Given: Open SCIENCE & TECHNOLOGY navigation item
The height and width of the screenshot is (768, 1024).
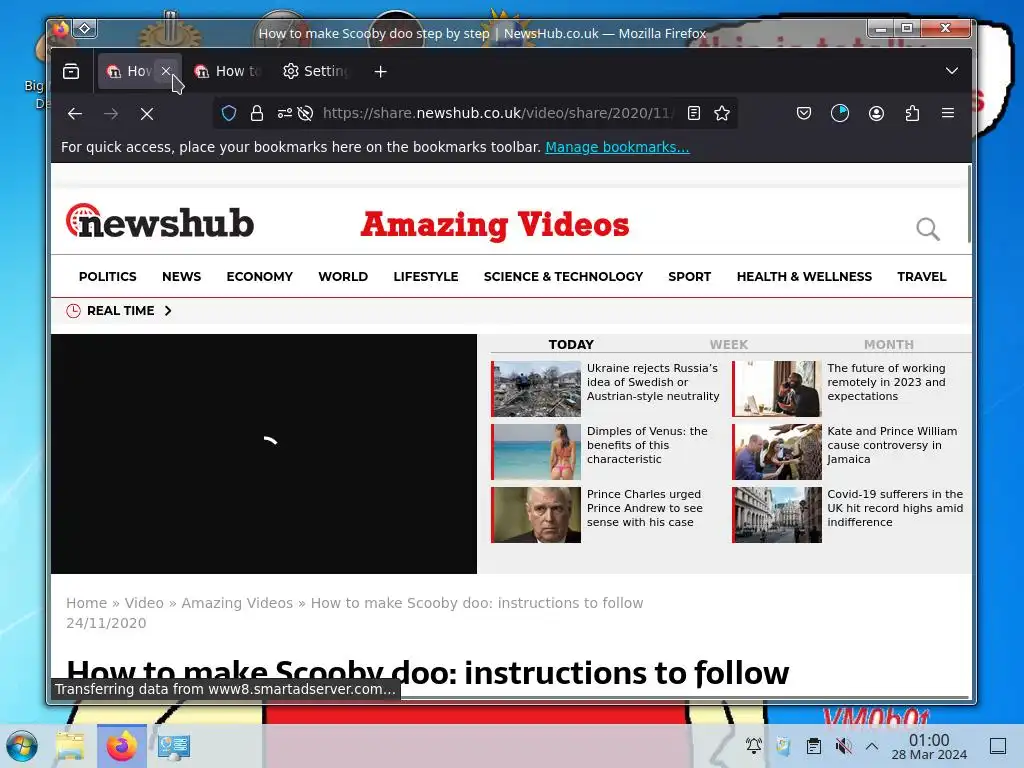Looking at the screenshot, I should 563,277.
